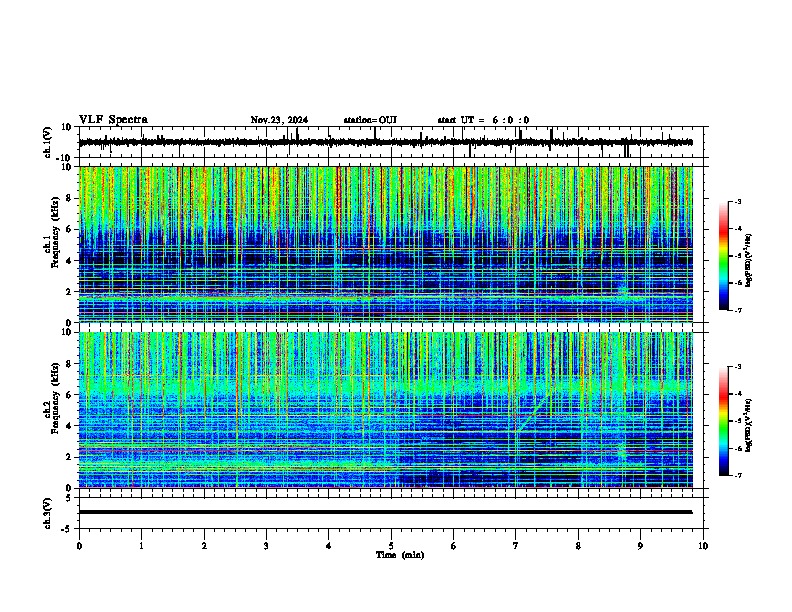Click the time axis tick label "3"
This screenshot has width=792, height=612.
(266, 546)
